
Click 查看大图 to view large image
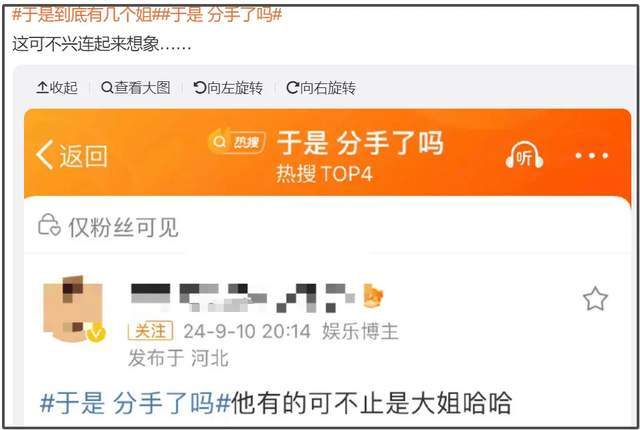[136, 87]
